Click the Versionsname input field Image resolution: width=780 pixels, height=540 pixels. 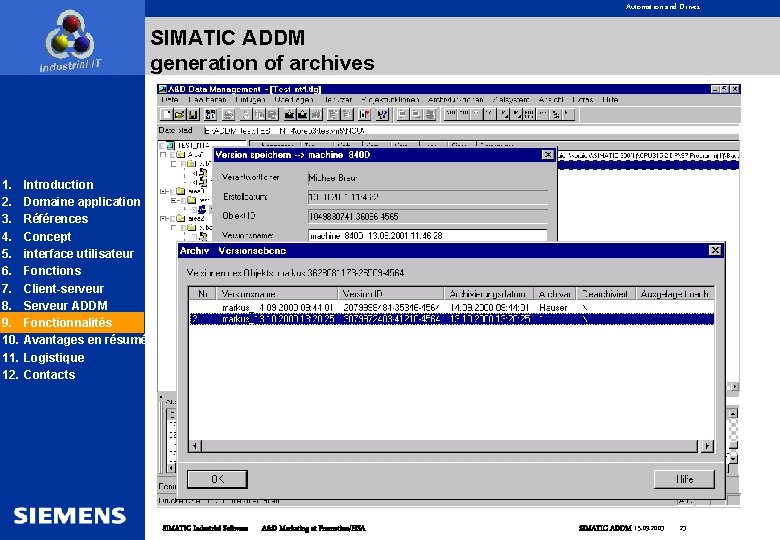click(428, 235)
